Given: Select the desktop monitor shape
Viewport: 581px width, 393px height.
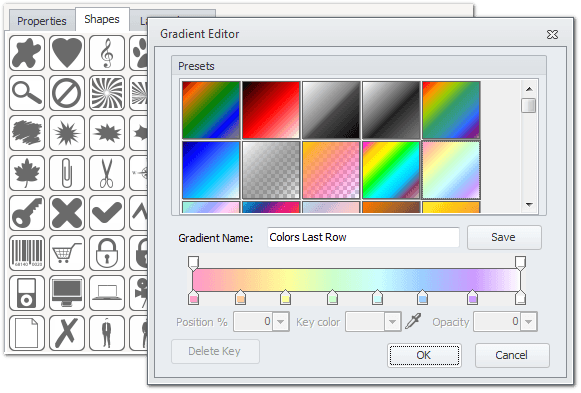Looking at the screenshot, I should tap(67, 293).
